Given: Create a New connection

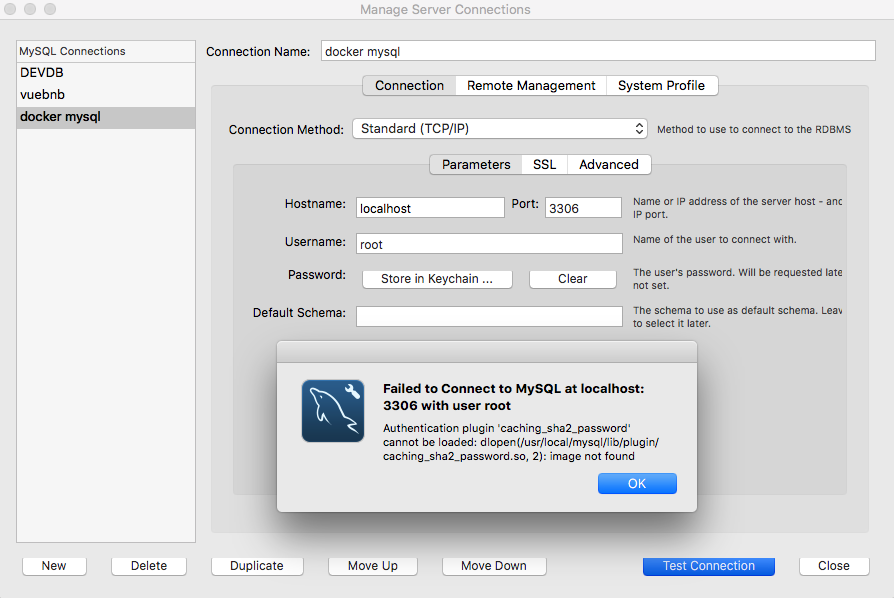Looking at the screenshot, I should 54,566.
